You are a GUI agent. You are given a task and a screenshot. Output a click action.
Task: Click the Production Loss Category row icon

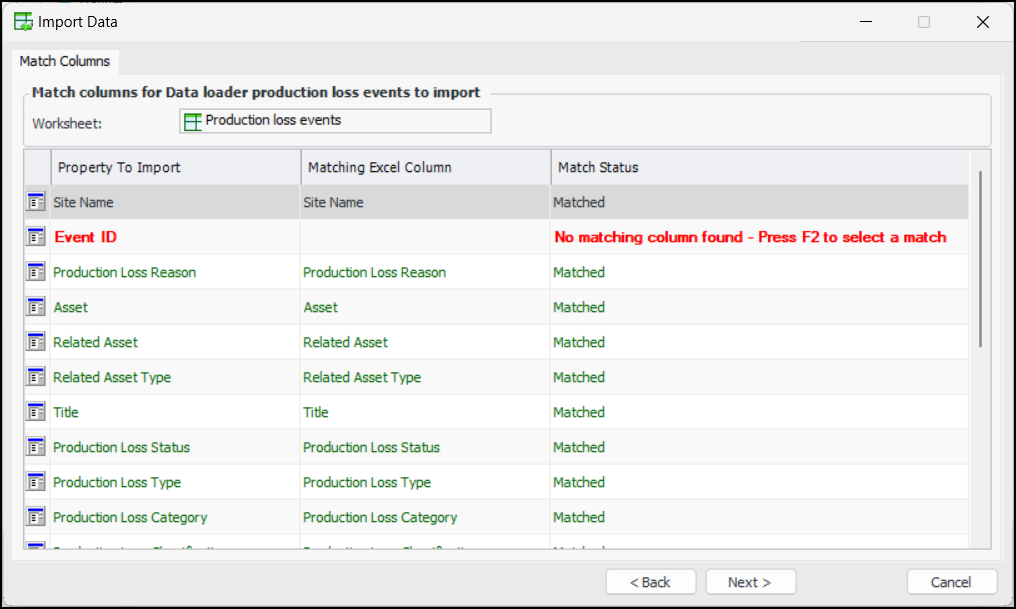point(36,517)
